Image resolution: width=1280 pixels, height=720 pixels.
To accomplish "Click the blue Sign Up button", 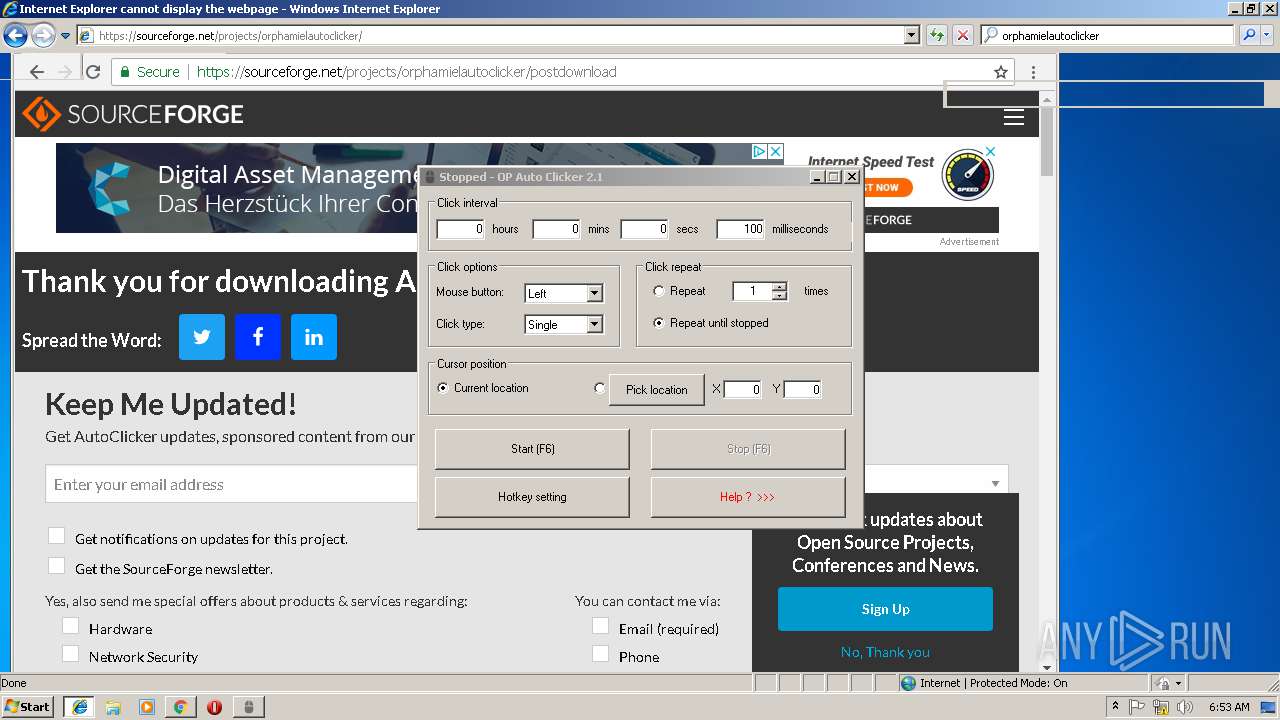I will click(x=885, y=609).
